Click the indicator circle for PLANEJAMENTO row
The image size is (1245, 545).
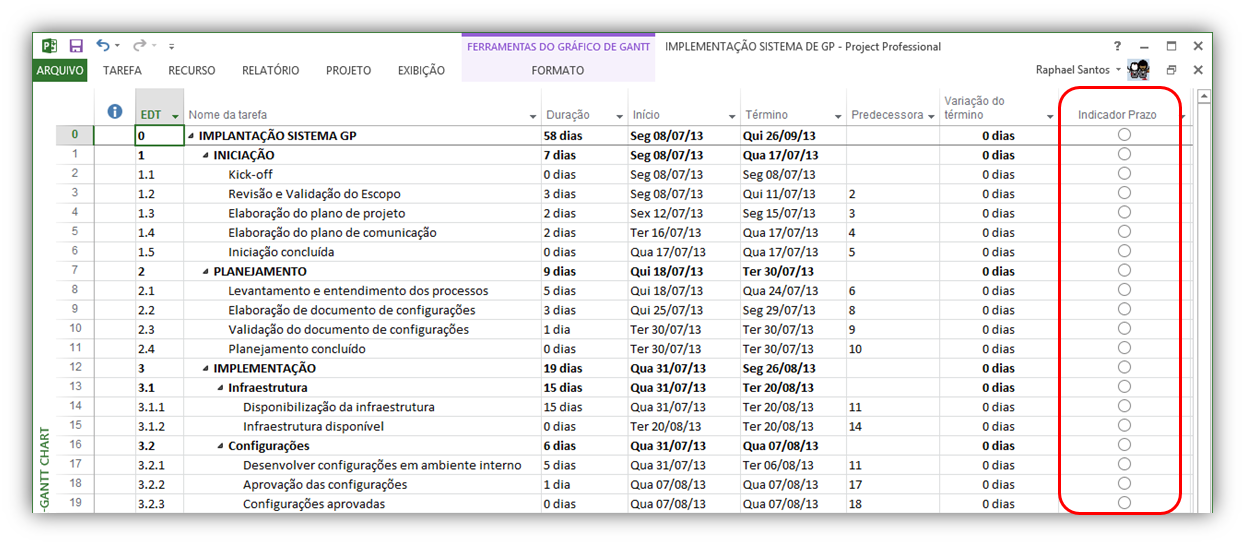click(1124, 270)
